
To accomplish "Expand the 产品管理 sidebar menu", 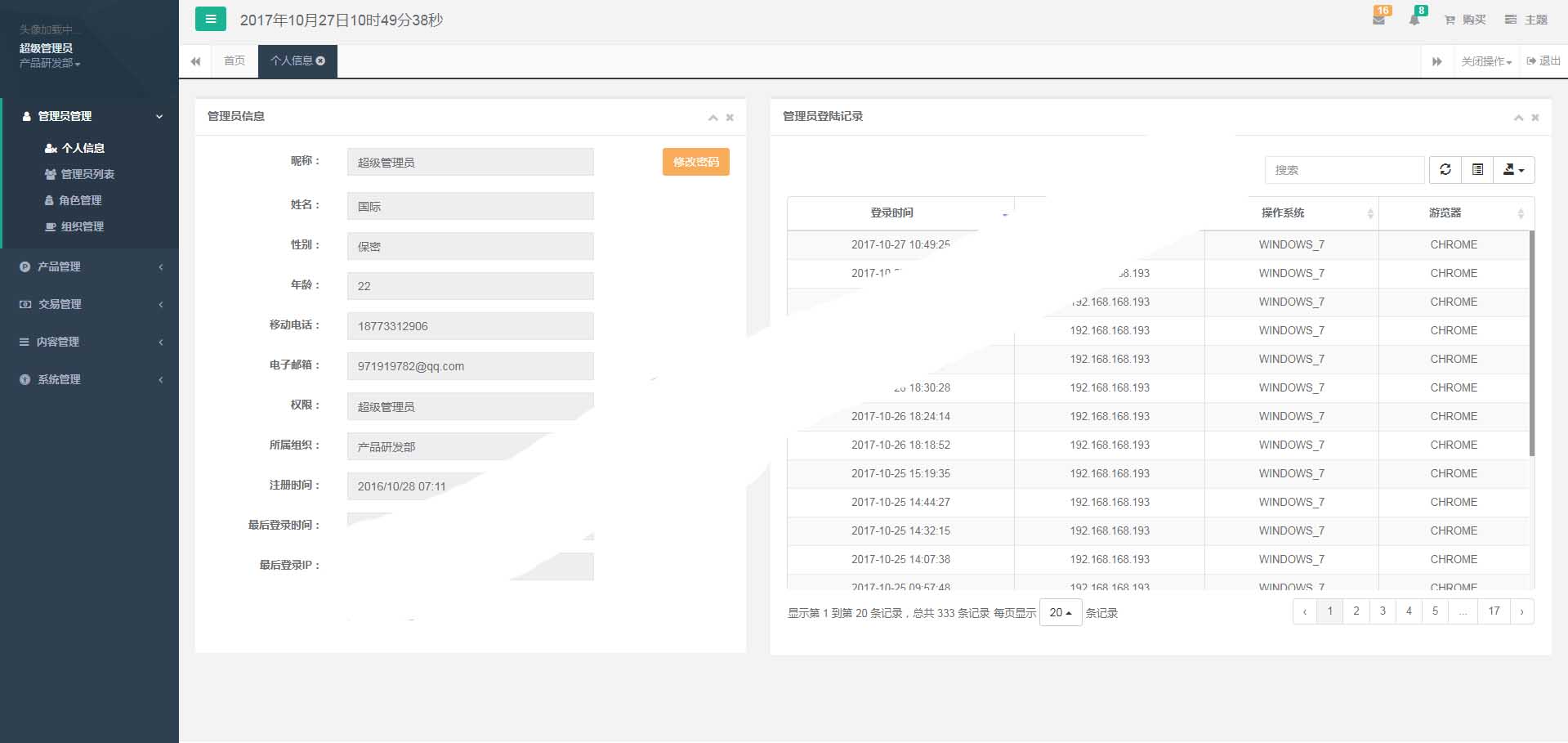I will point(59,266).
